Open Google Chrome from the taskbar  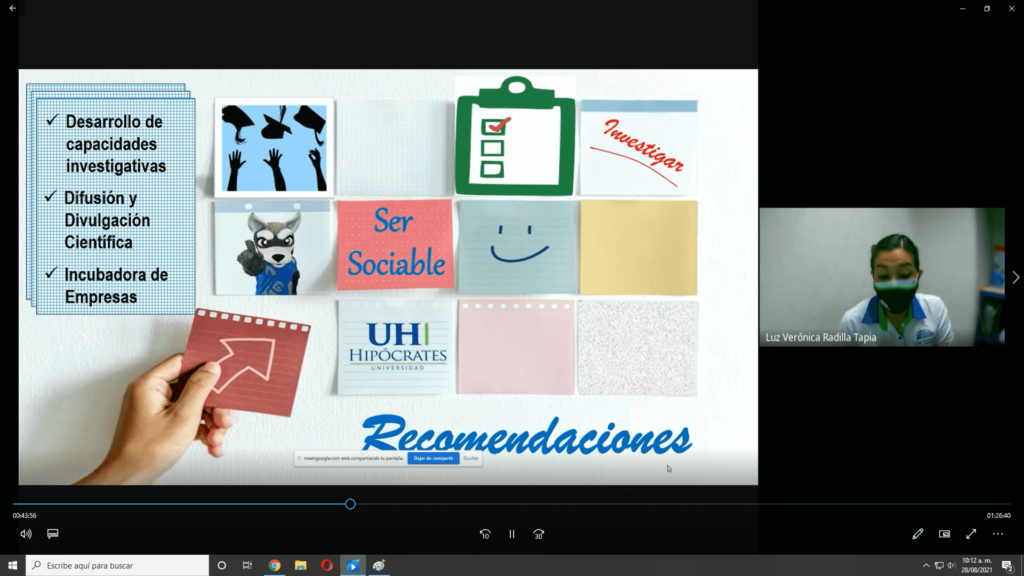(274, 565)
